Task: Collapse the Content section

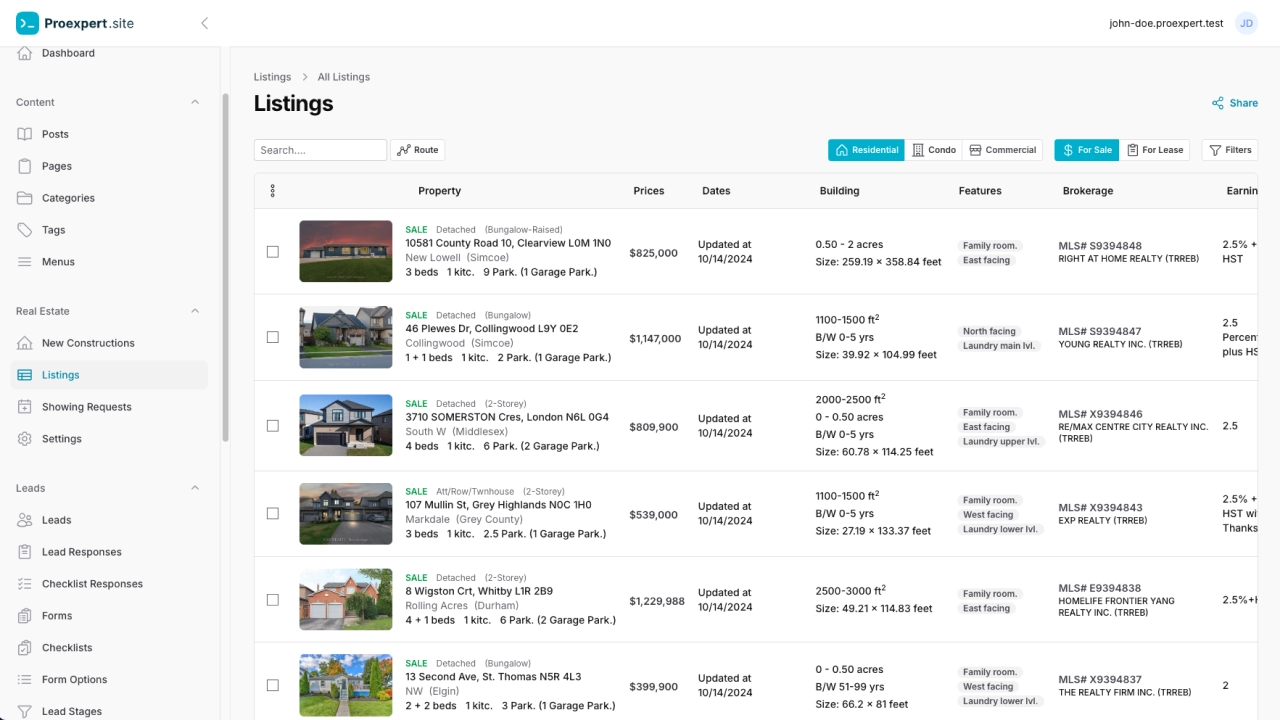Action: 195,102
